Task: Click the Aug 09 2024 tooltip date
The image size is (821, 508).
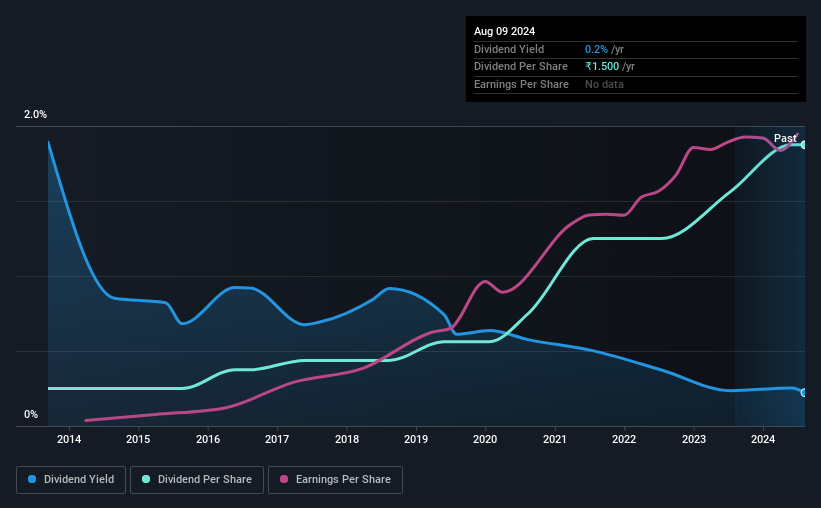Action: [x=504, y=31]
